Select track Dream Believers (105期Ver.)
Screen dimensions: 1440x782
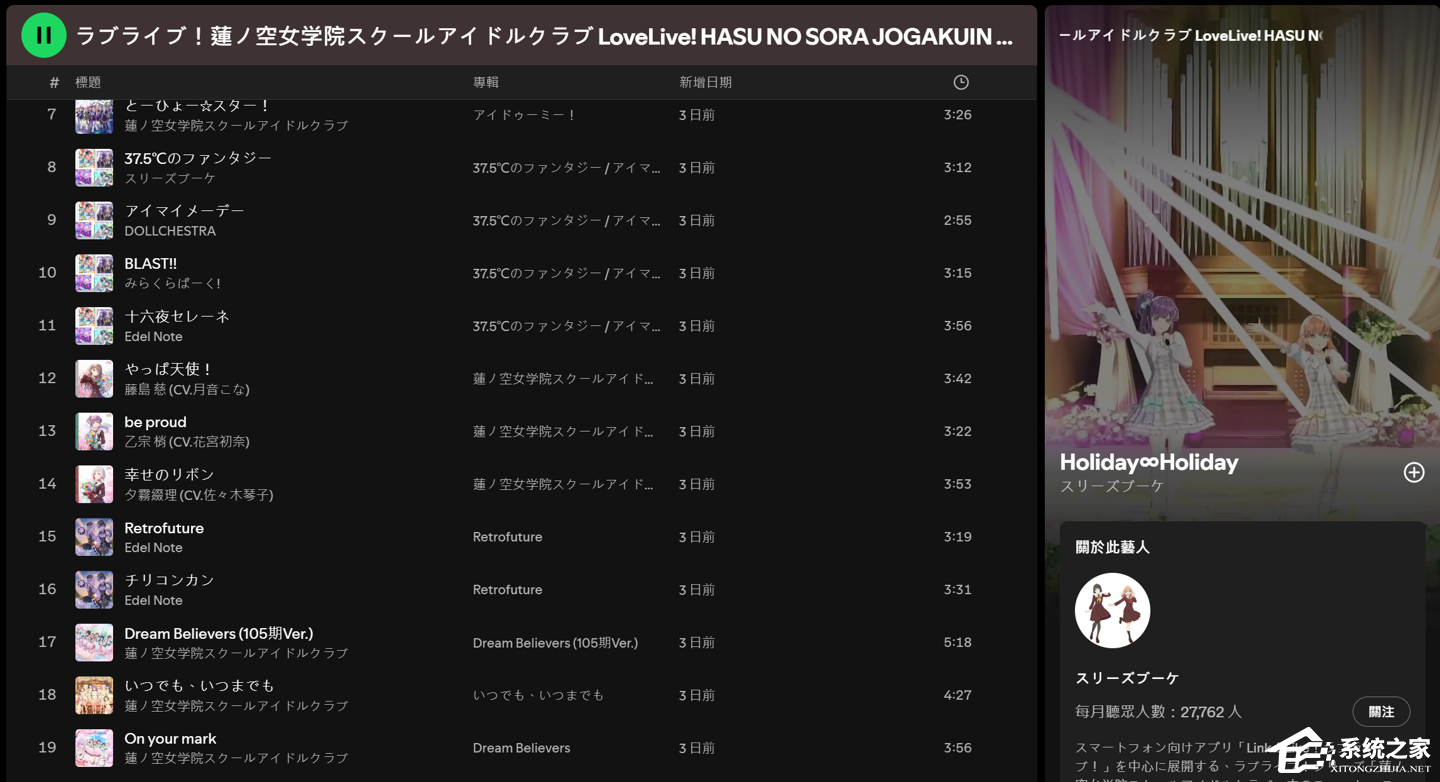[x=218, y=633]
